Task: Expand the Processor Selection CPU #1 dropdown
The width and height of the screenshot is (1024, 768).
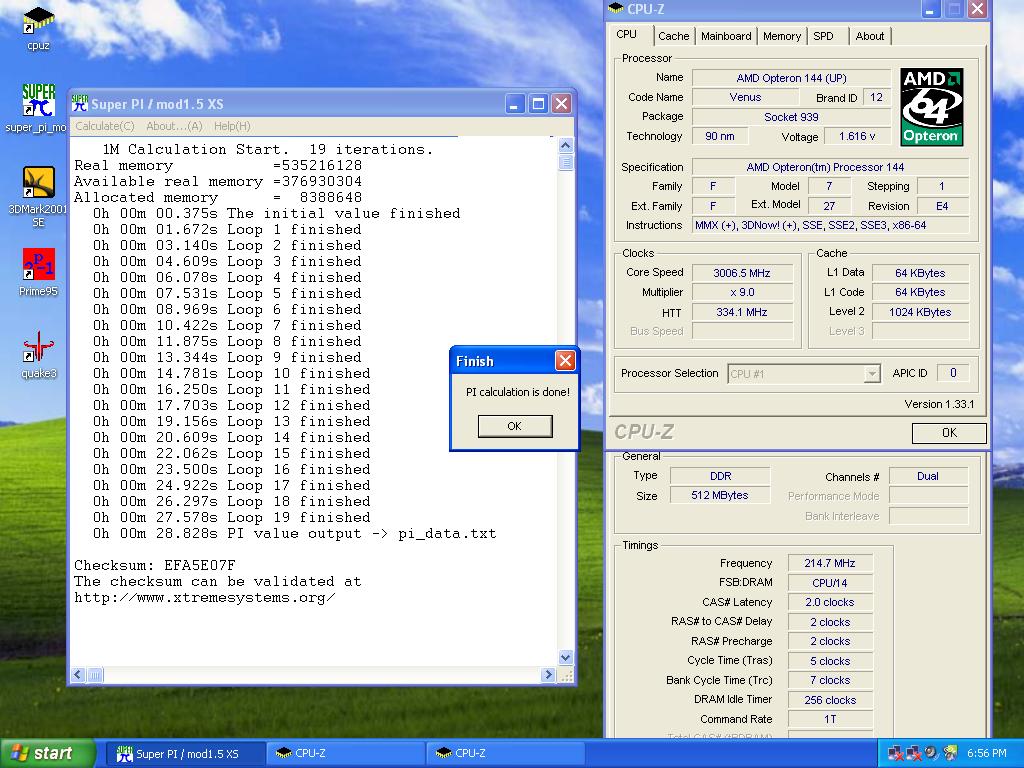Action: click(872, 374)
